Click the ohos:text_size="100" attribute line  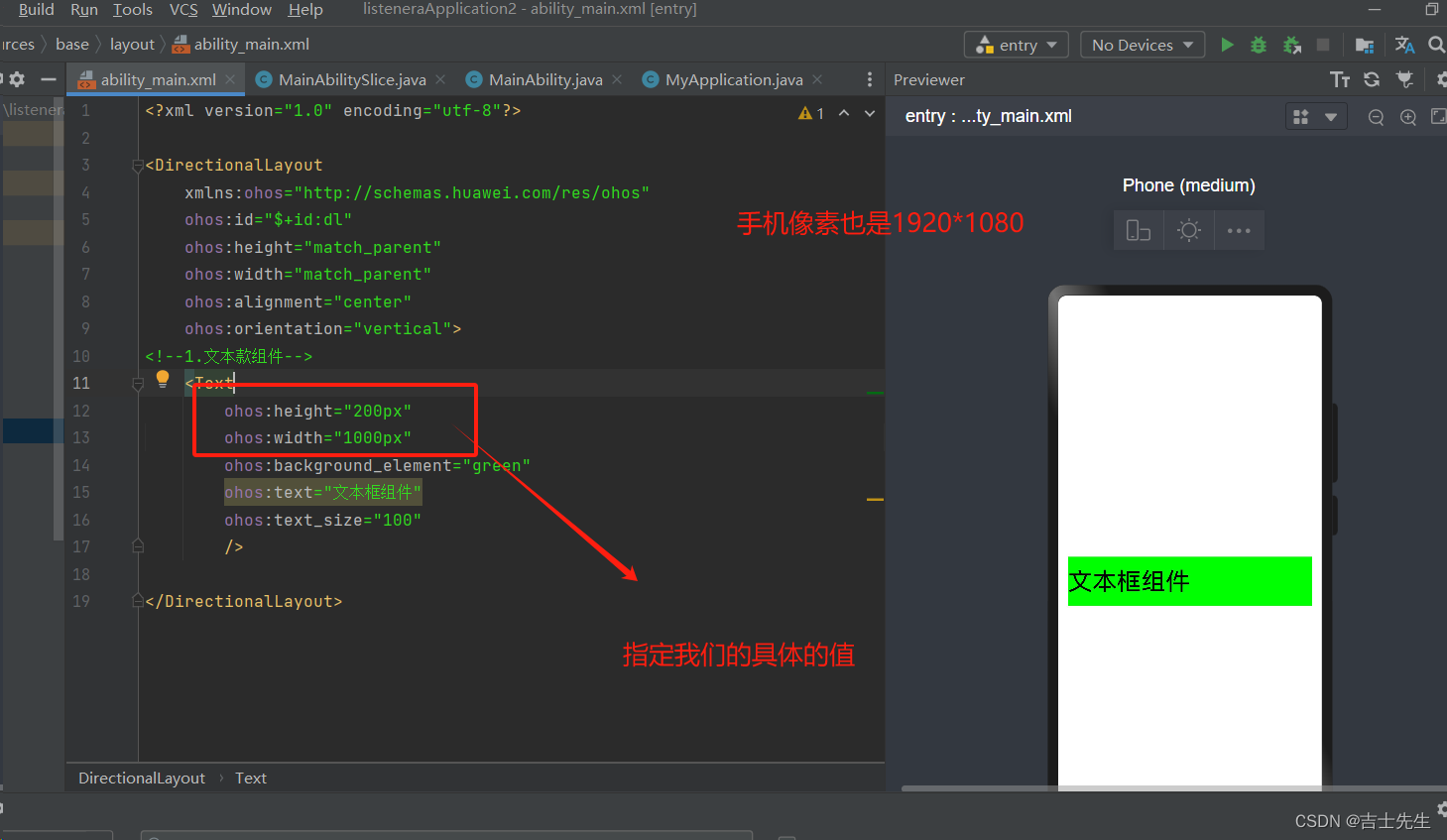point(322,521)
